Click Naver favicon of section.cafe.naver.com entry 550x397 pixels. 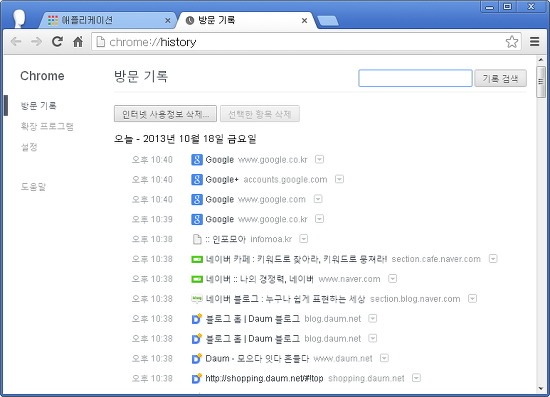click(x=197, y=259)
